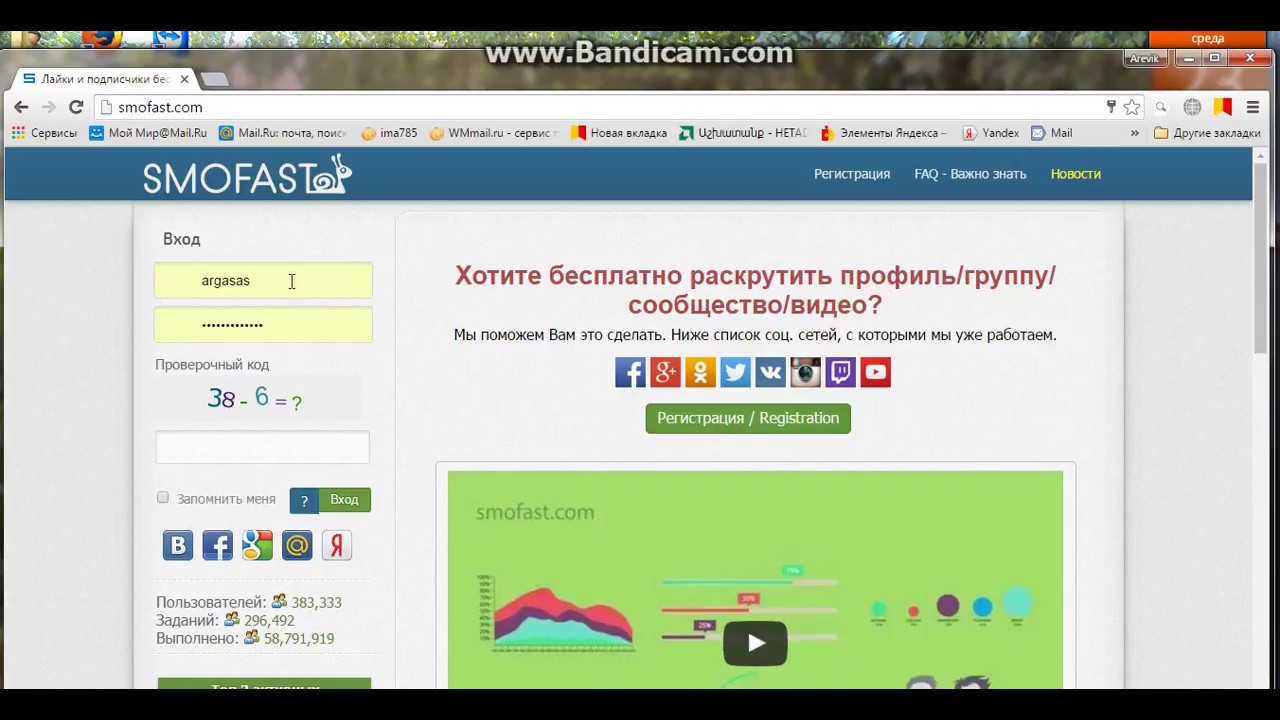Click the Заданий: 296,492 counter

225,620
